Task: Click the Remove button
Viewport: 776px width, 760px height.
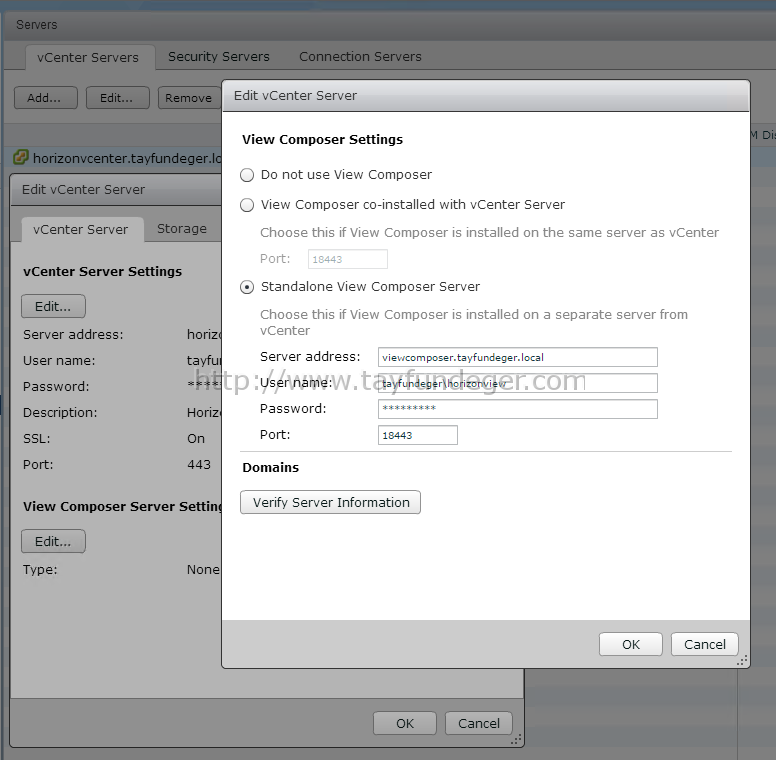Action: tap(189, 97)
